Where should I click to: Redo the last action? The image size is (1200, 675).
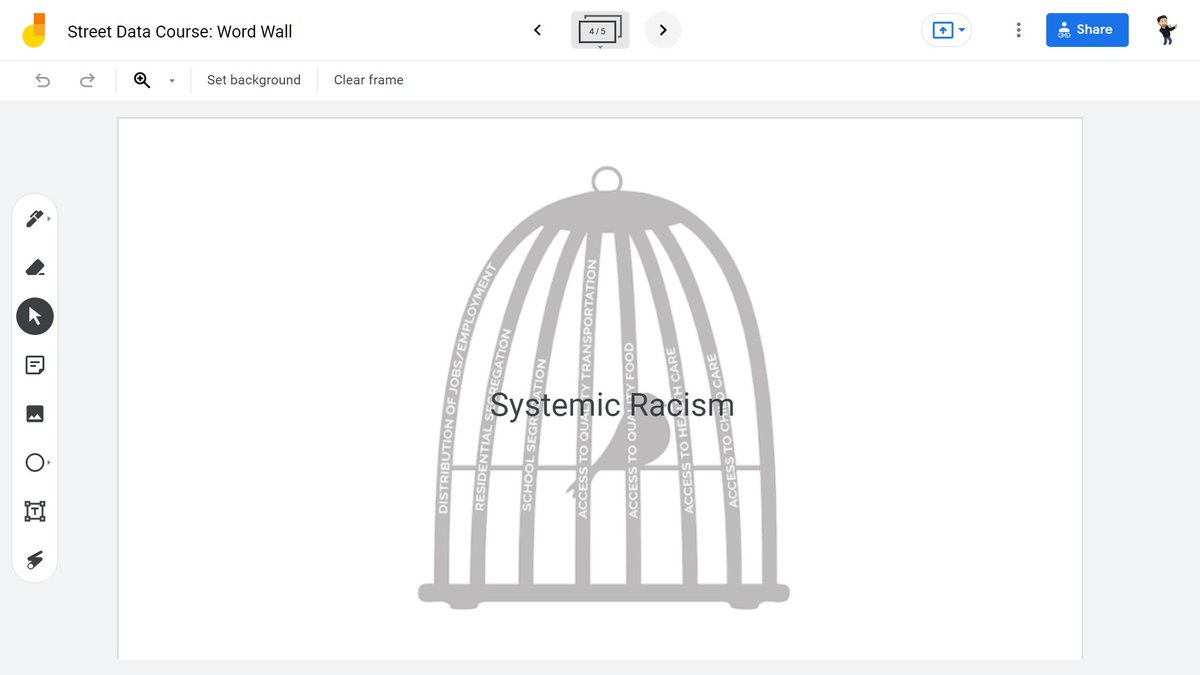tap(87, 80)
